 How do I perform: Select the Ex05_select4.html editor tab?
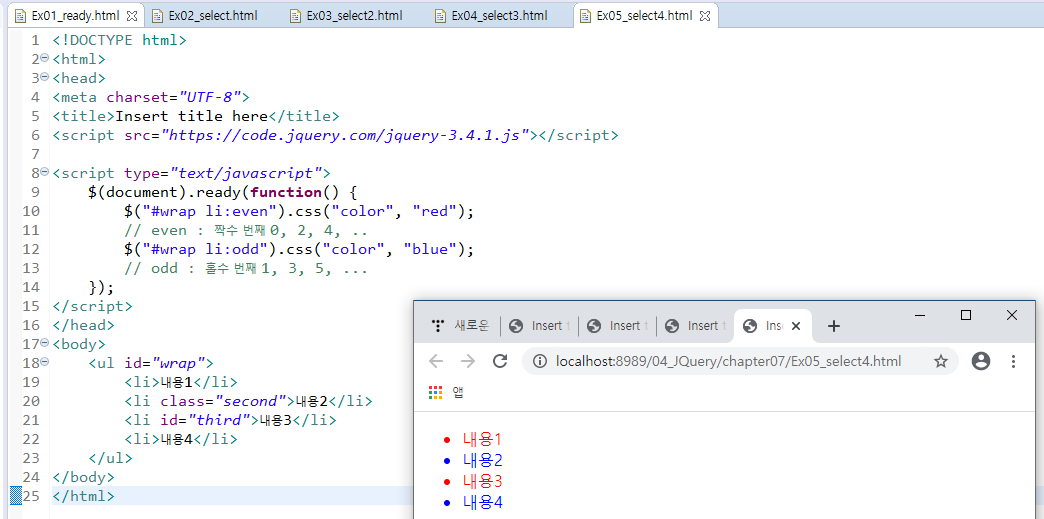point(645,15)
